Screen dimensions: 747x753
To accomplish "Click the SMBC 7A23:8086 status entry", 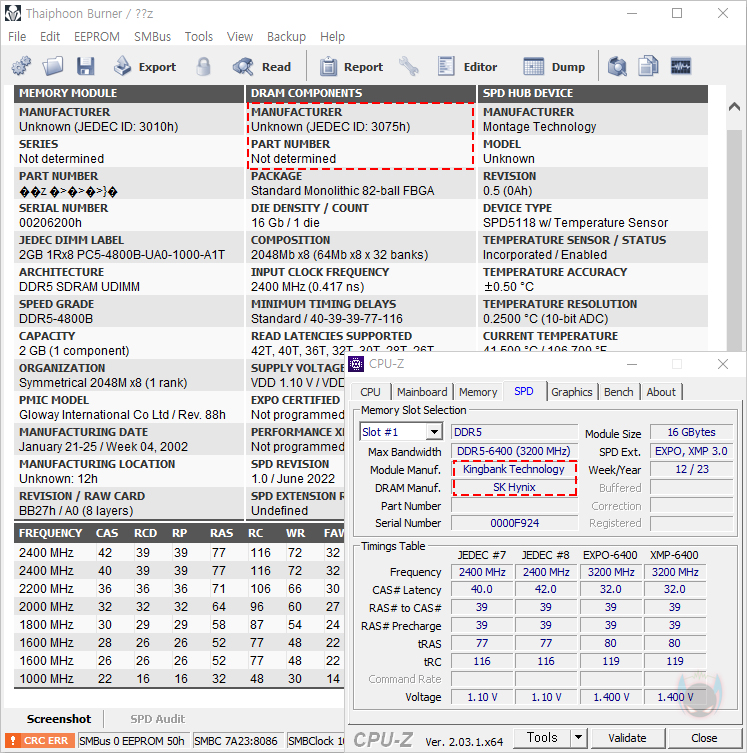I will point(236,741).
